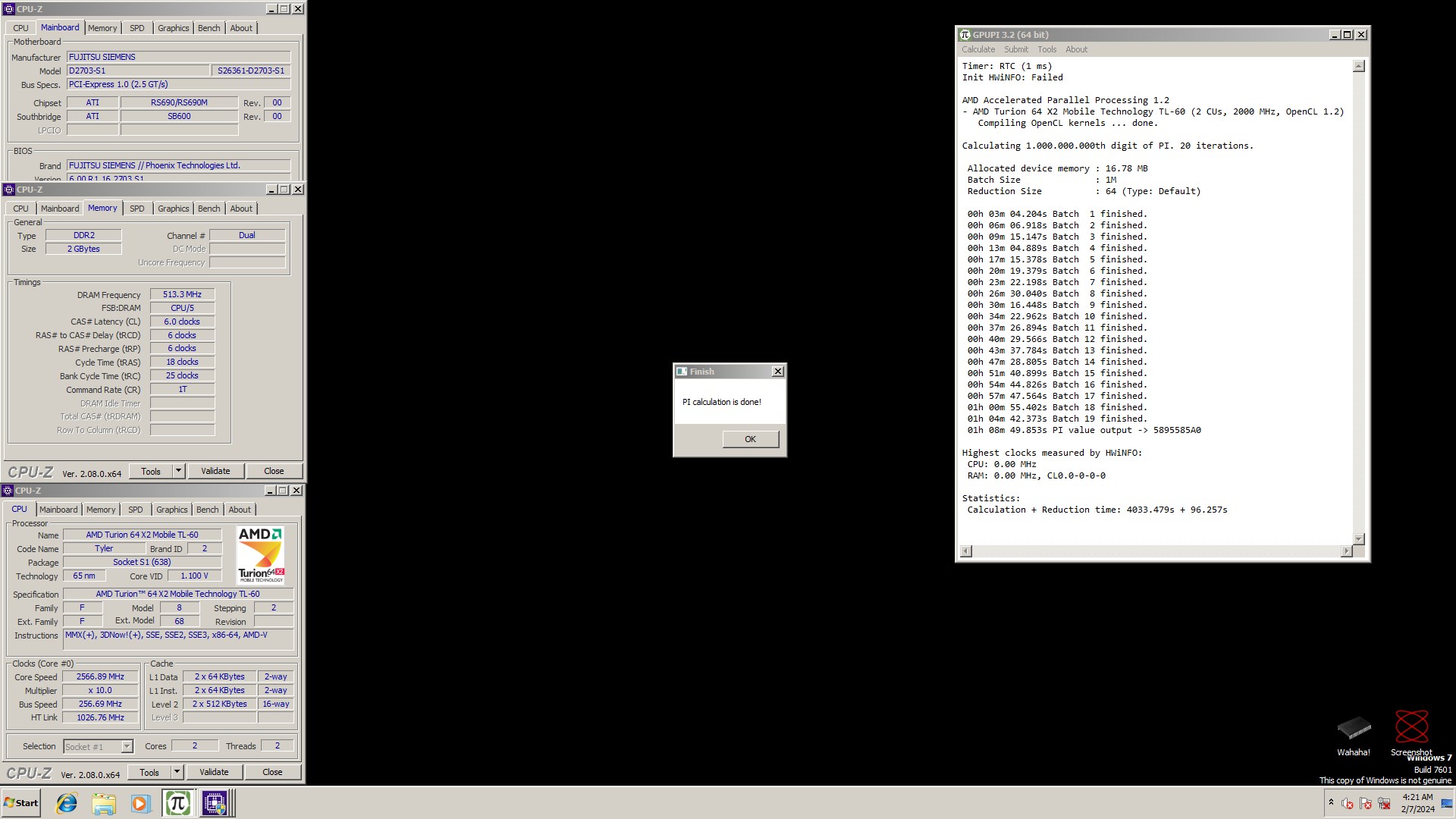Click the GPUPI title bar icon

coord(965,35)
